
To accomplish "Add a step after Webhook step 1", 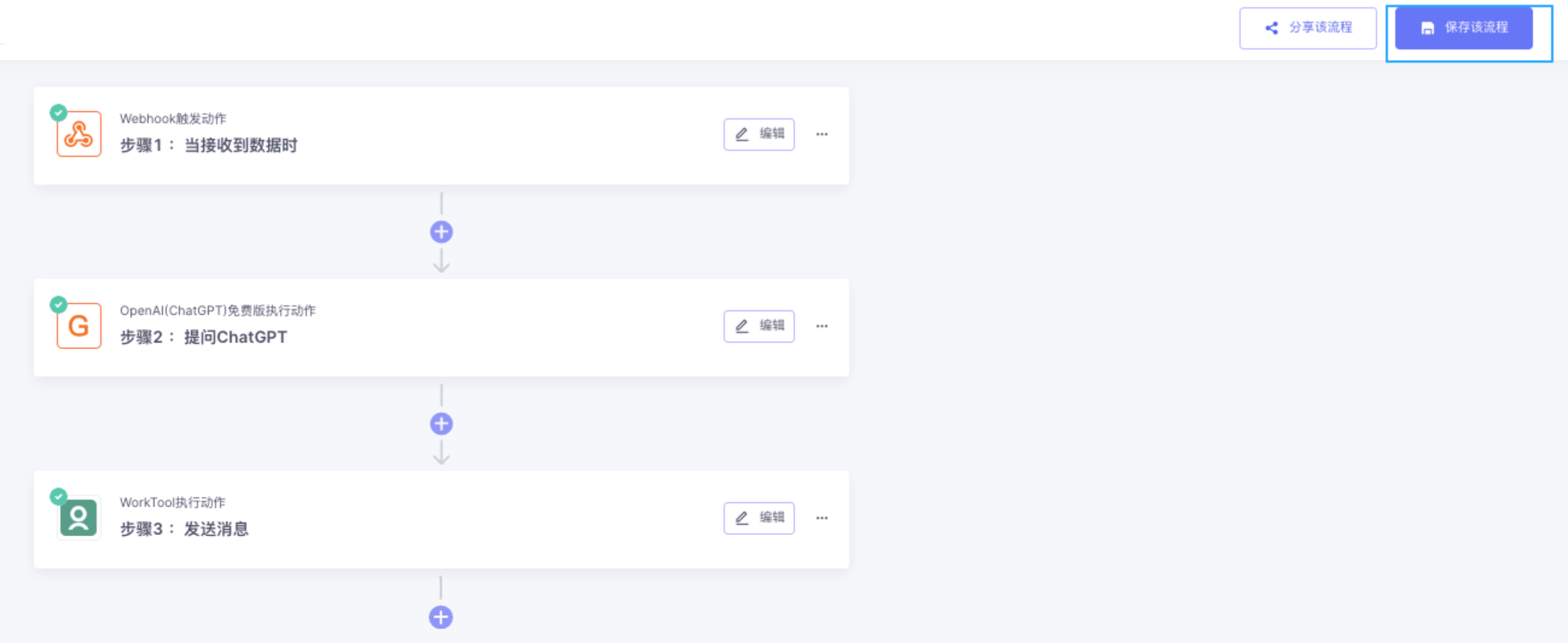I will pyautogui.click(x=442, y=232).
